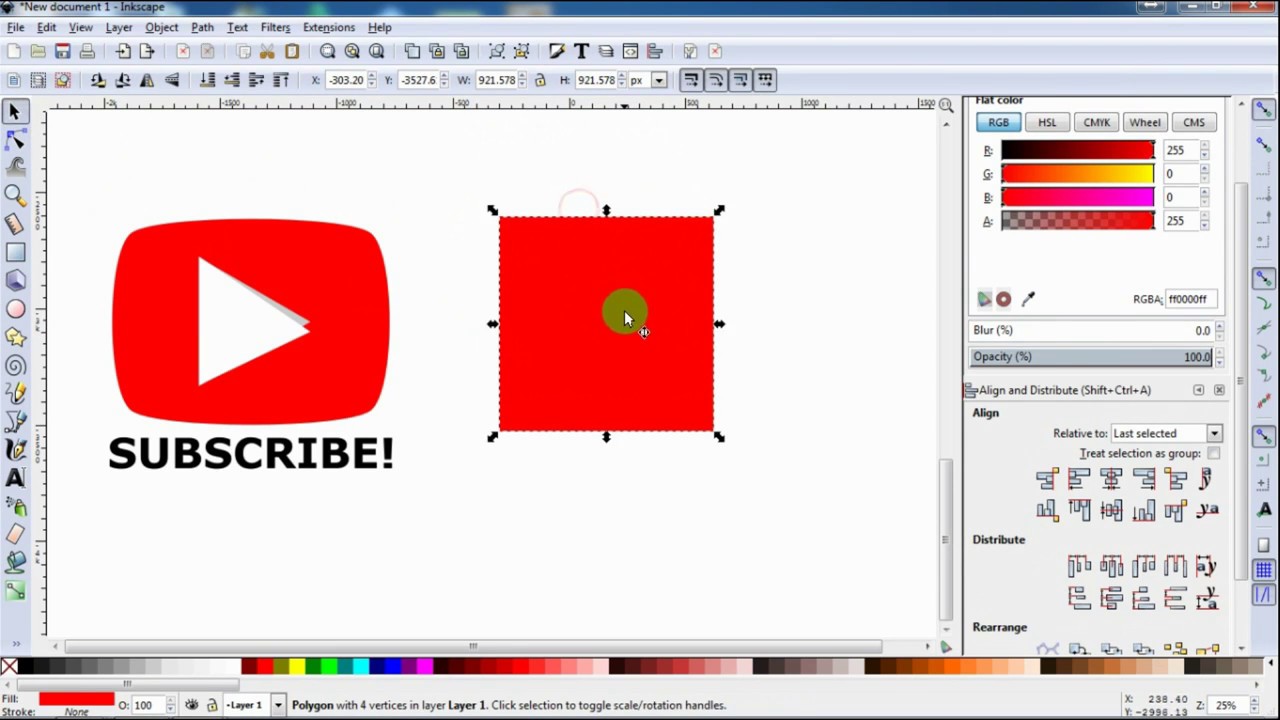The image size is (1280, 720).
Task: Open the File menu
Action: pyautogui.click(x=16, y=27)
